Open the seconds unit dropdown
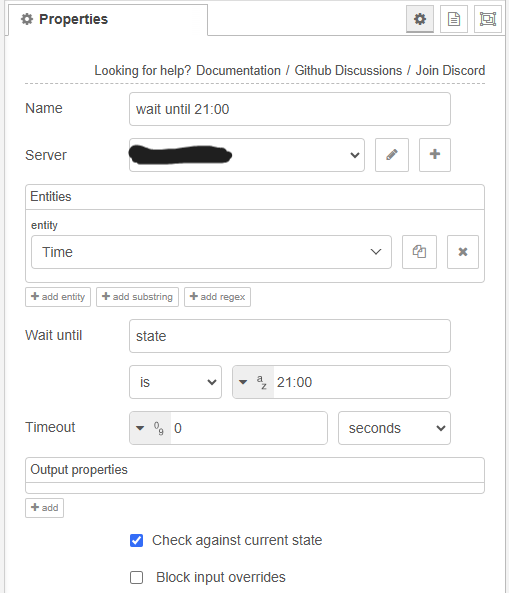The image size is (509, 593). (x=394, y=428)
